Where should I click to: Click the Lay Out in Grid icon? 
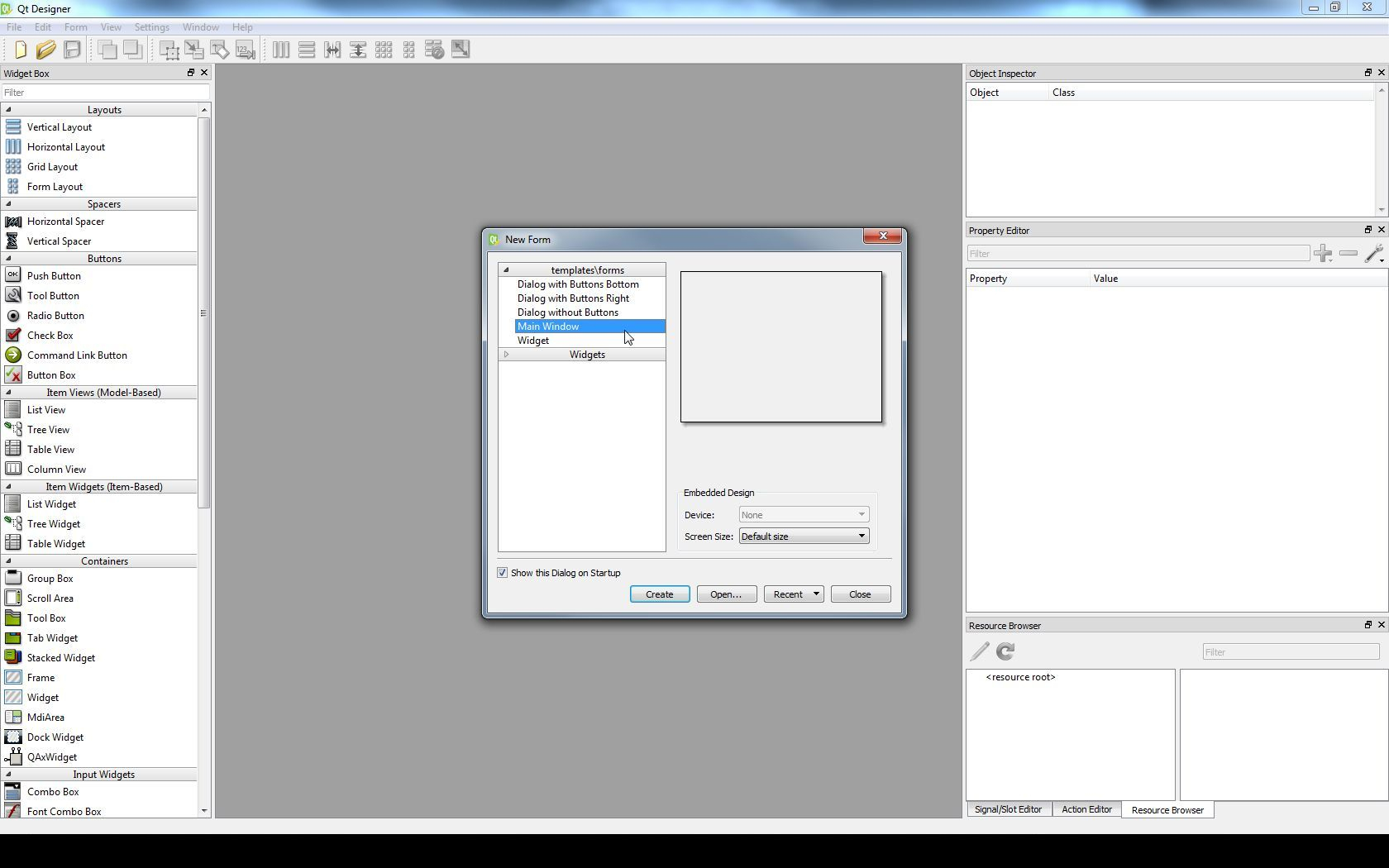click(x=384, y=50)
